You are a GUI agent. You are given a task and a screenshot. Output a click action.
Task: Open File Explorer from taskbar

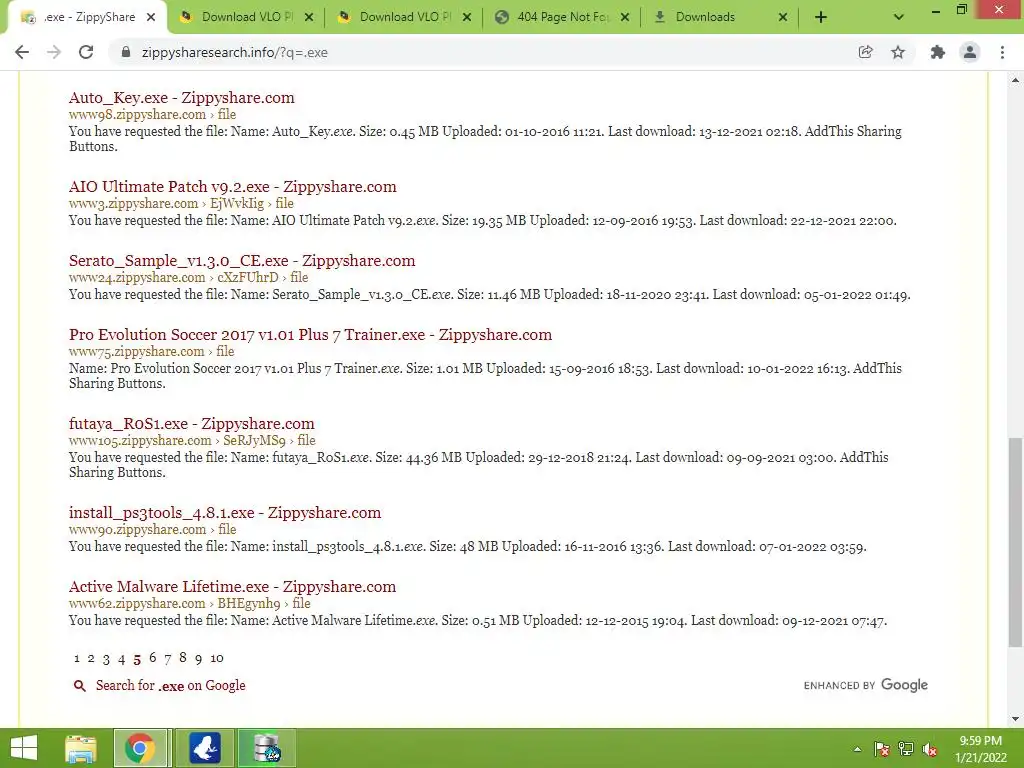[80, 748]
